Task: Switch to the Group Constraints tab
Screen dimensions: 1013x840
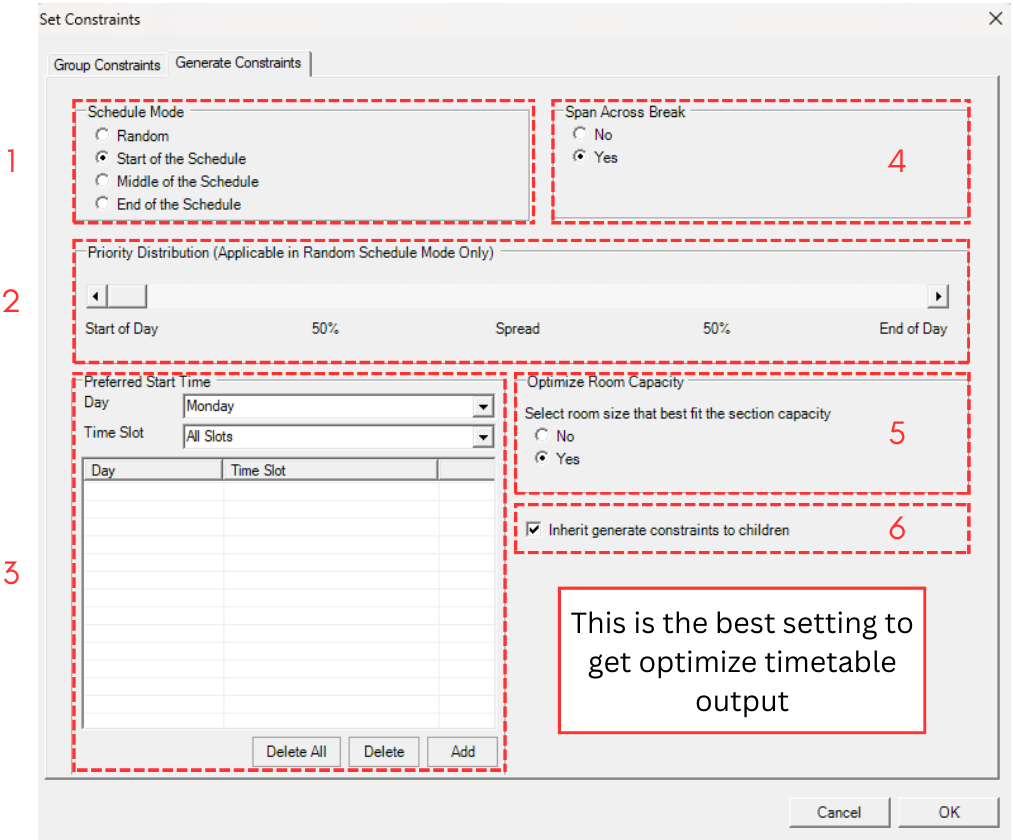Action: click(107, 65)
